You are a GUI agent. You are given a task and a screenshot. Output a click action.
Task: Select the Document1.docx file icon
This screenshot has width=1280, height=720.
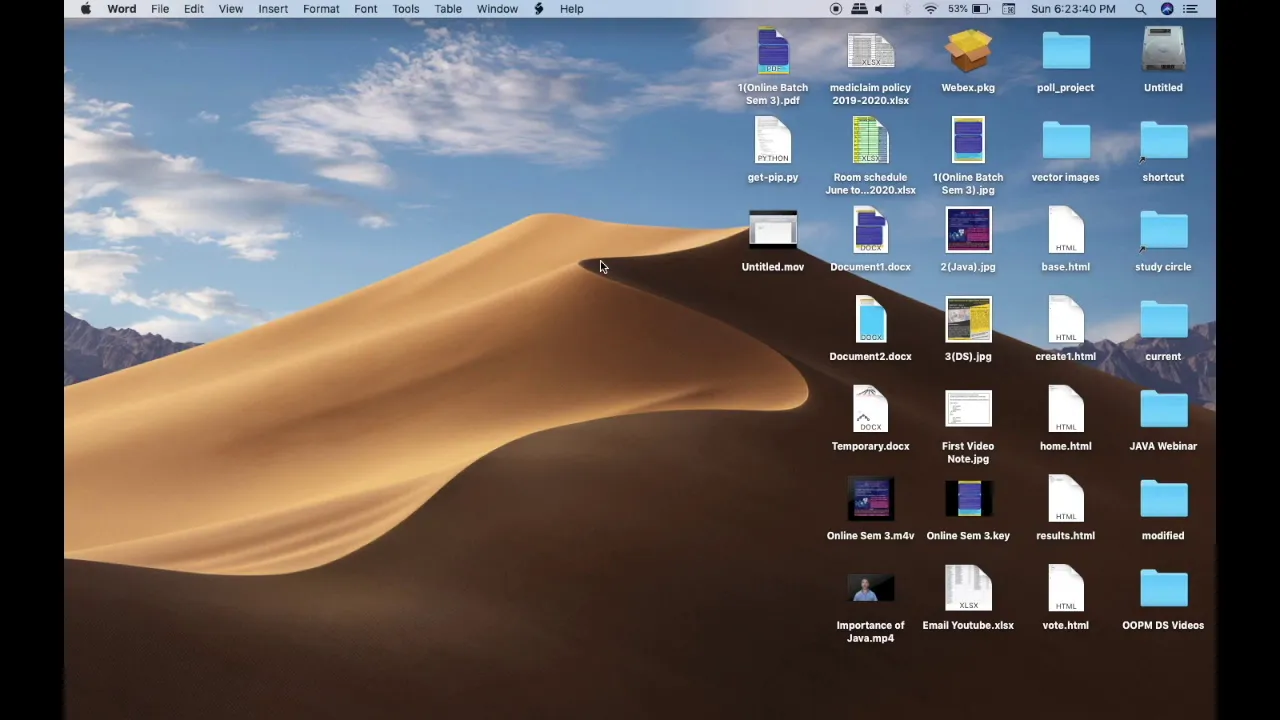[x=870, y=230]
